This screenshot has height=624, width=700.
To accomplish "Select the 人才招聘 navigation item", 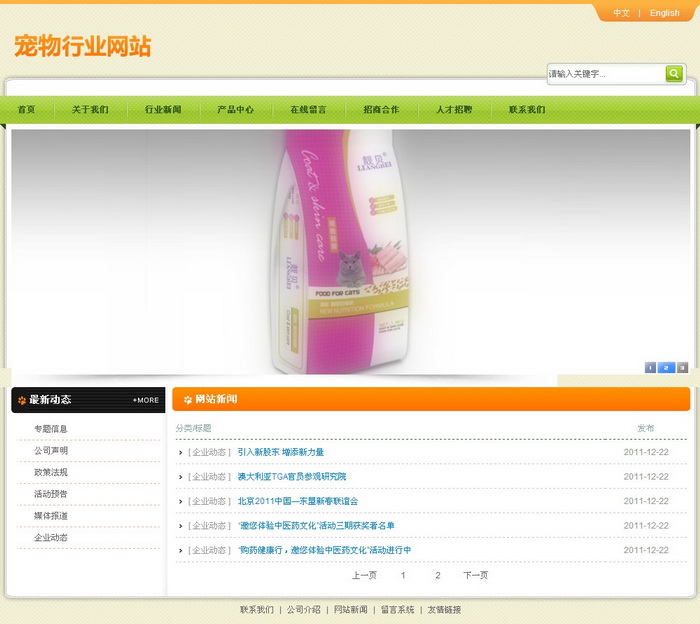I will (x=453, y=110).
